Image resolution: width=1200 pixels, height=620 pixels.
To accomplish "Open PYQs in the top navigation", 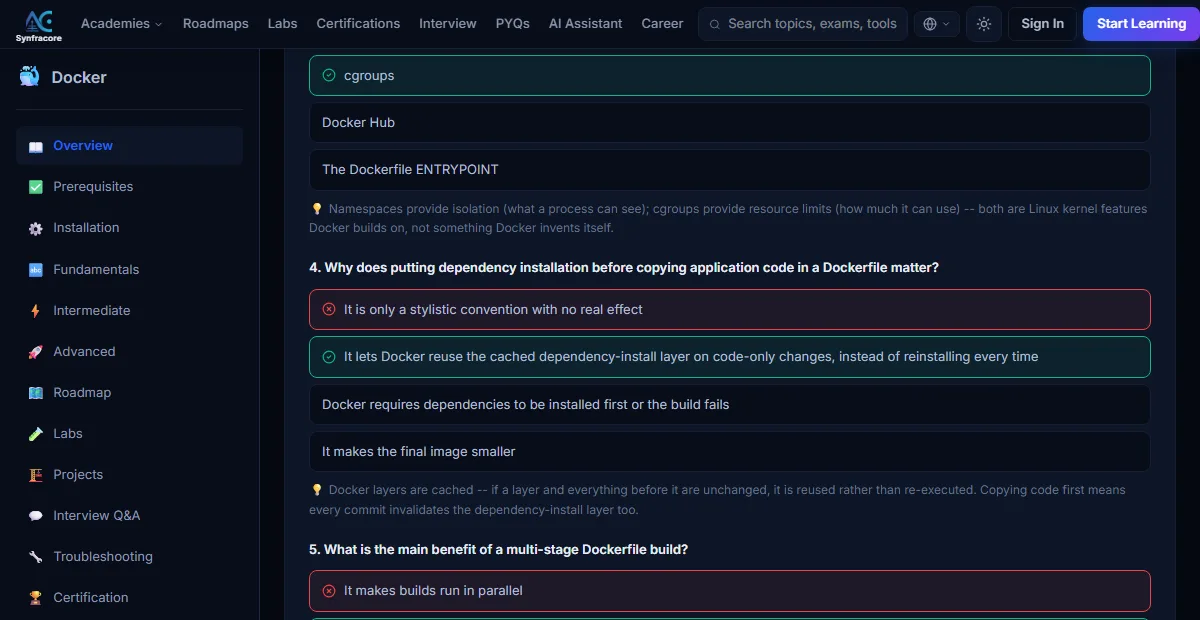I will 513,24.
